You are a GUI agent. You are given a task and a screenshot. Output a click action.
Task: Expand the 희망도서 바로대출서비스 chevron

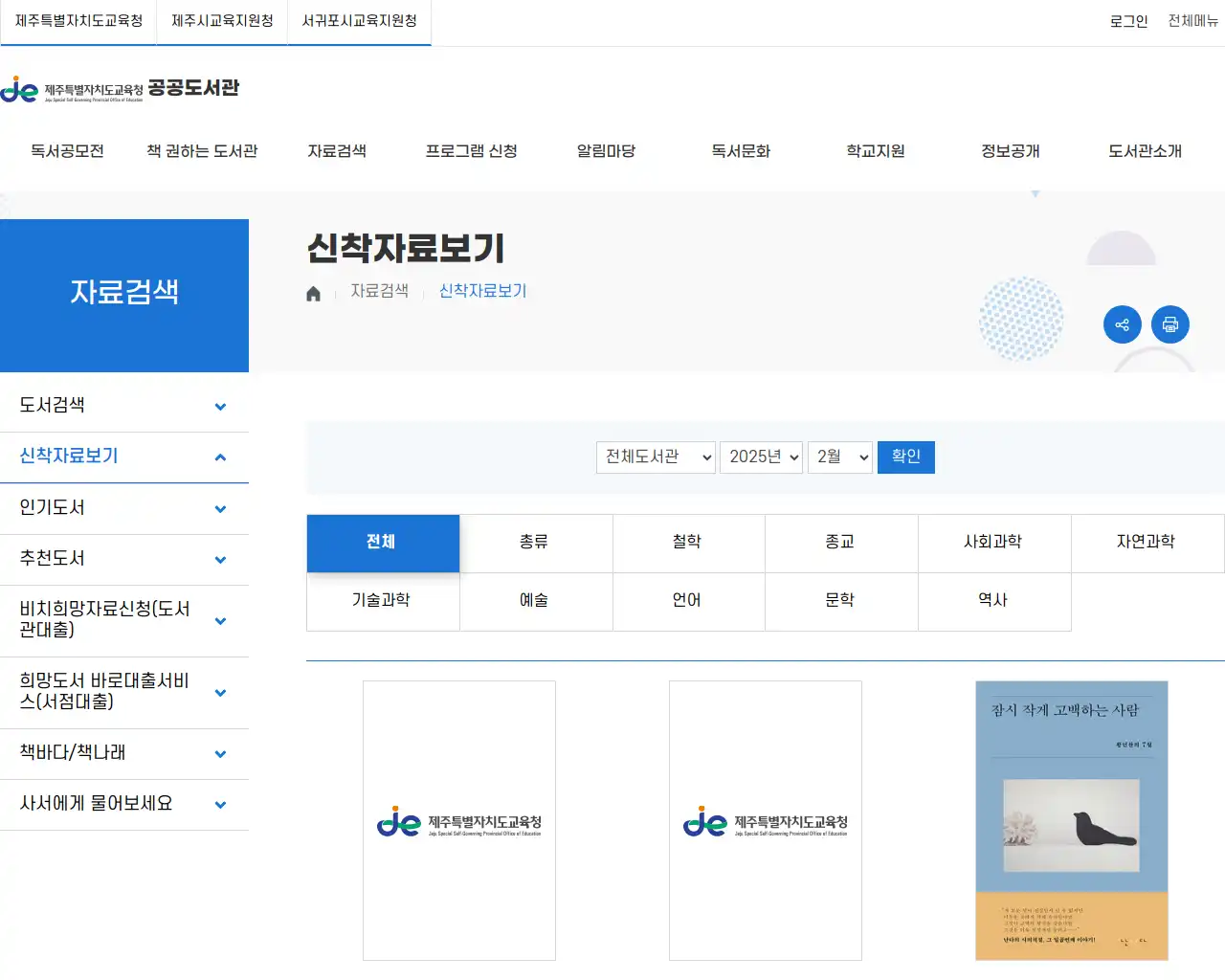point(220,693)
